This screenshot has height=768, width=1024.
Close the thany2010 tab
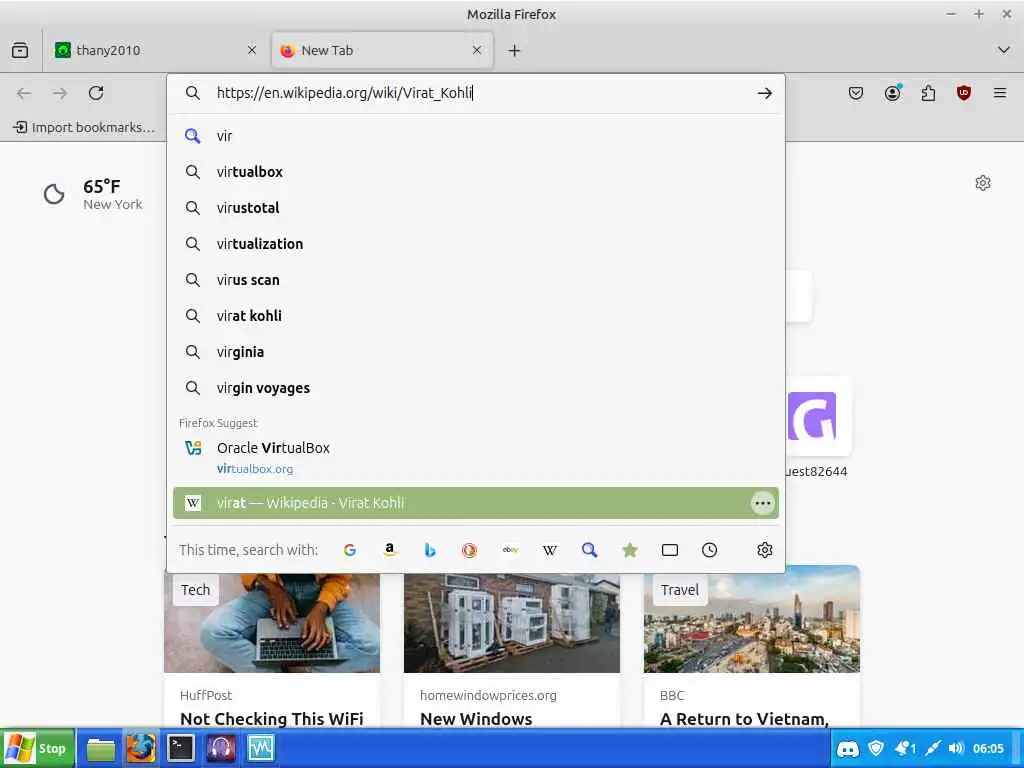(x=251, y=50)
